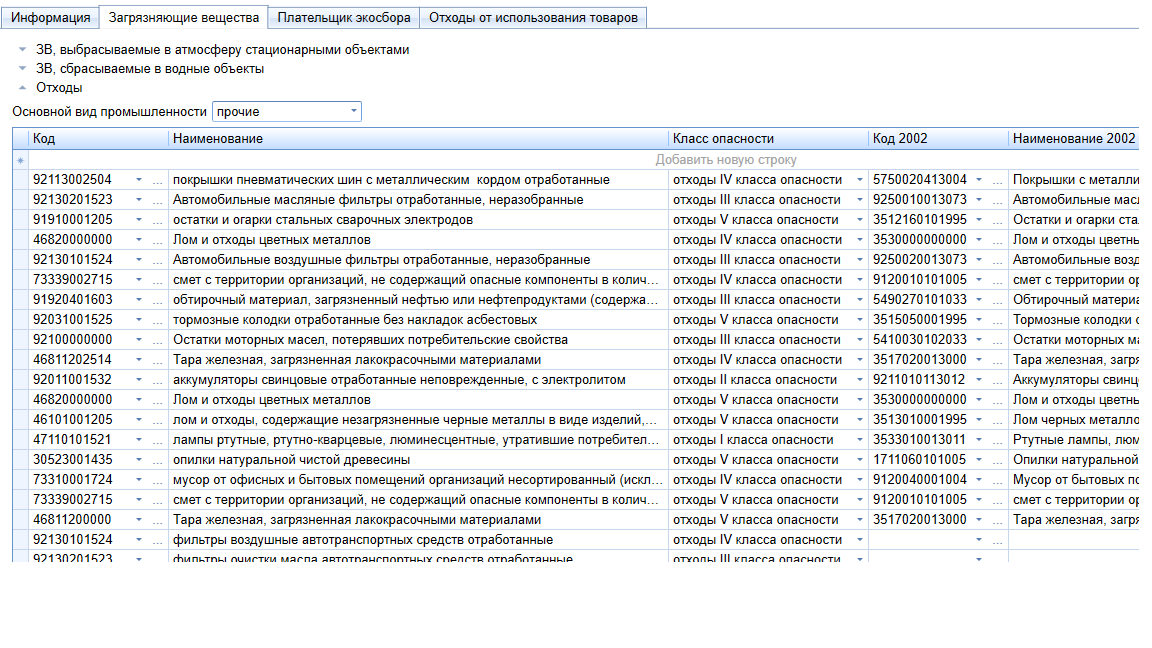Click ellipsis button beside code 91910001205
The height and width of the screenshot is (648, 1152).
click(x=157, y=220)
